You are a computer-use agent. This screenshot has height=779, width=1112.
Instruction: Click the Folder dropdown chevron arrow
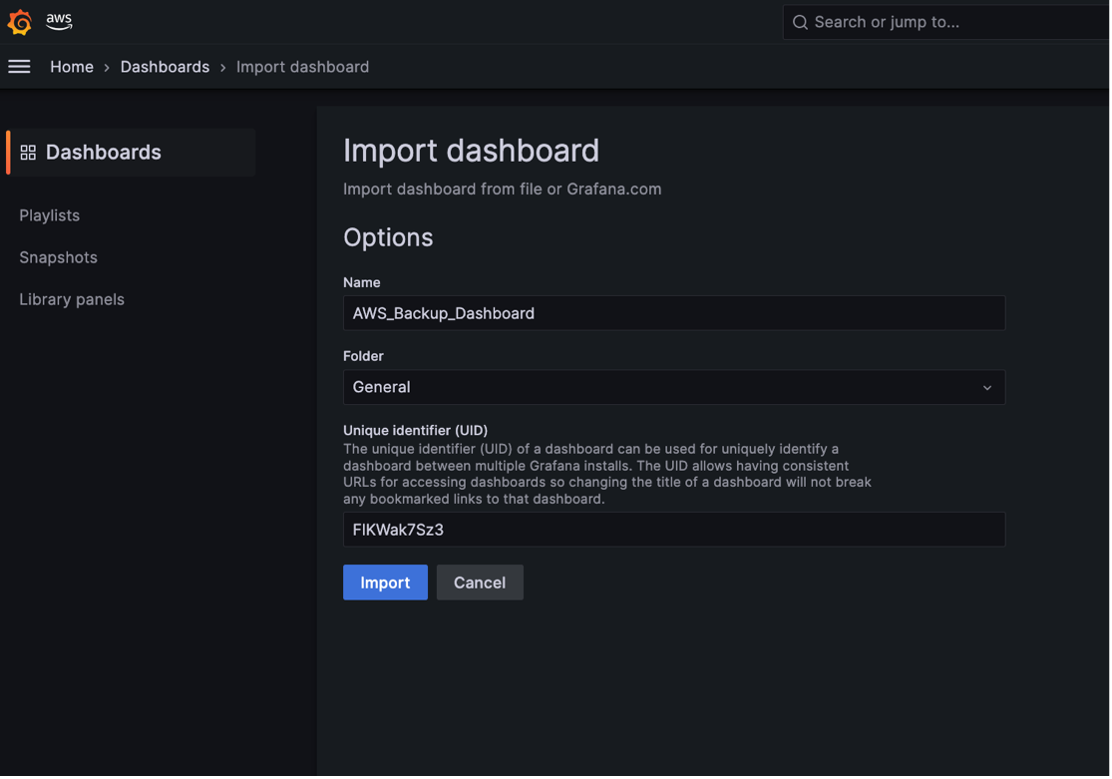pyautogui.click(x=986, y=388)
